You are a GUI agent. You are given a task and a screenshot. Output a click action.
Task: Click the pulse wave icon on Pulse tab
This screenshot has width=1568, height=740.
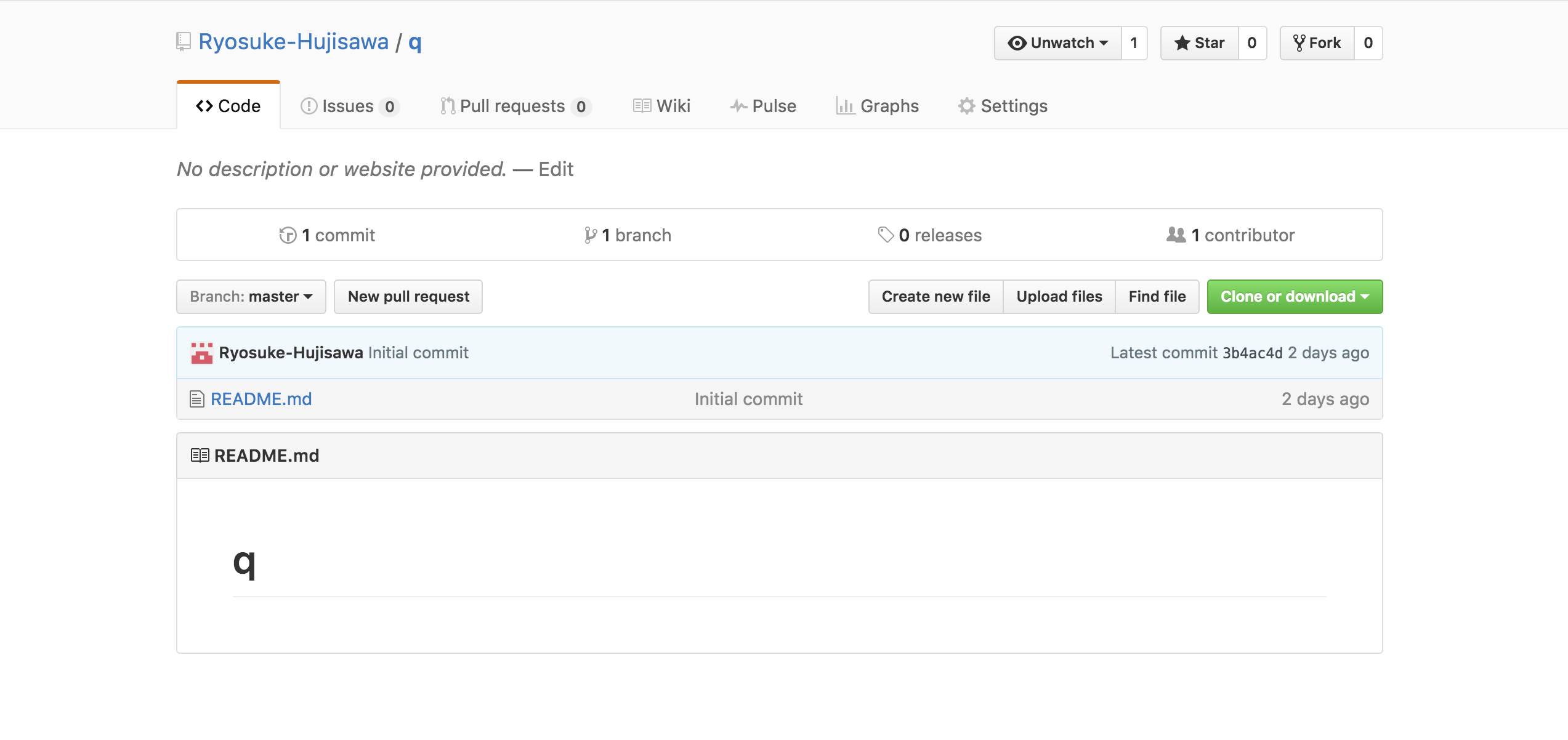[x=738, y=106]
